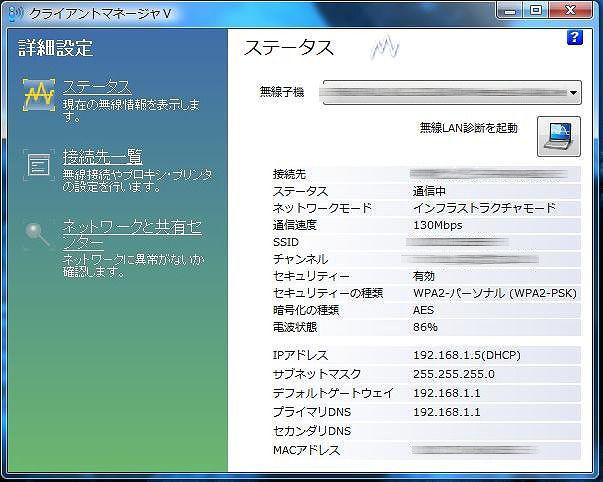The height and width of the screenshot is (482, 603).
Task: Click the 詳細設定 sidebar heading
Action: tap(55, 48)
